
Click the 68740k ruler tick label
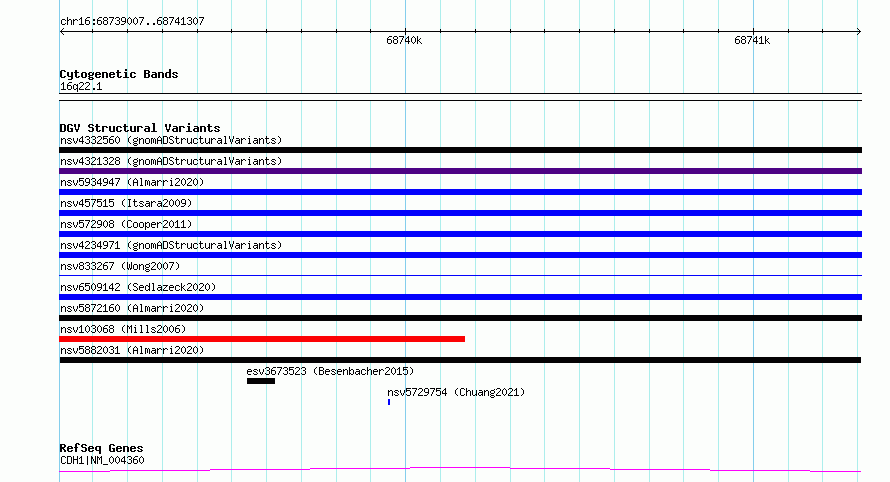point(404,40)
